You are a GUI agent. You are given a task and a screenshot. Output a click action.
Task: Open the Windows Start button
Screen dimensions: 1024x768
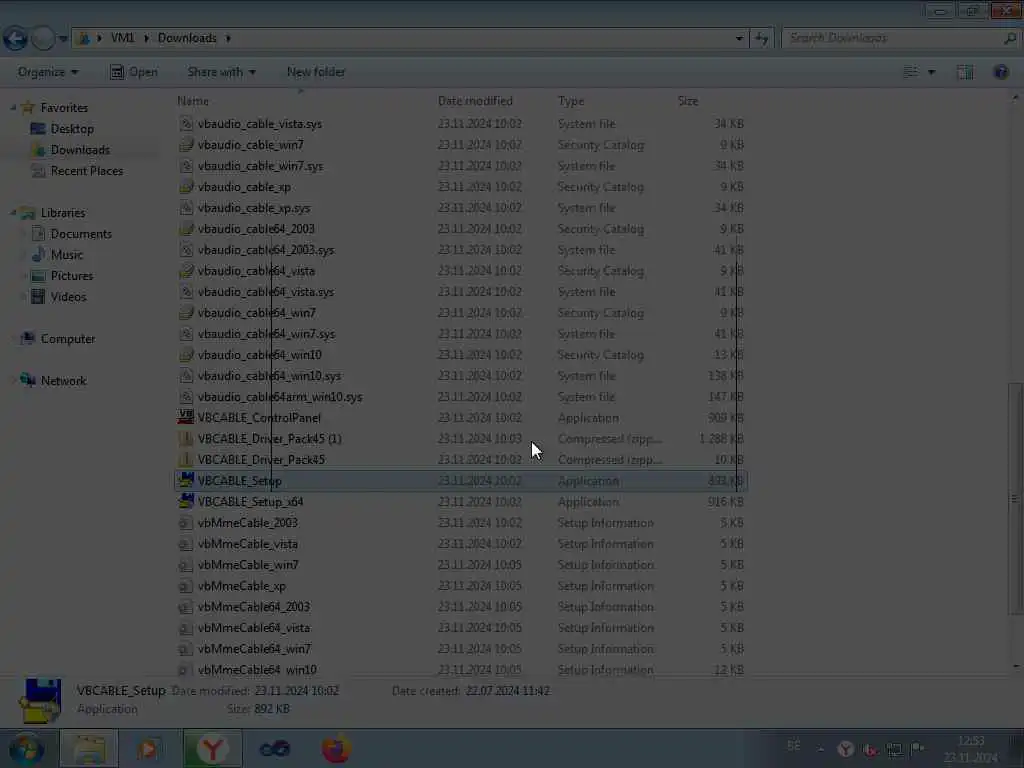(26, 749)
